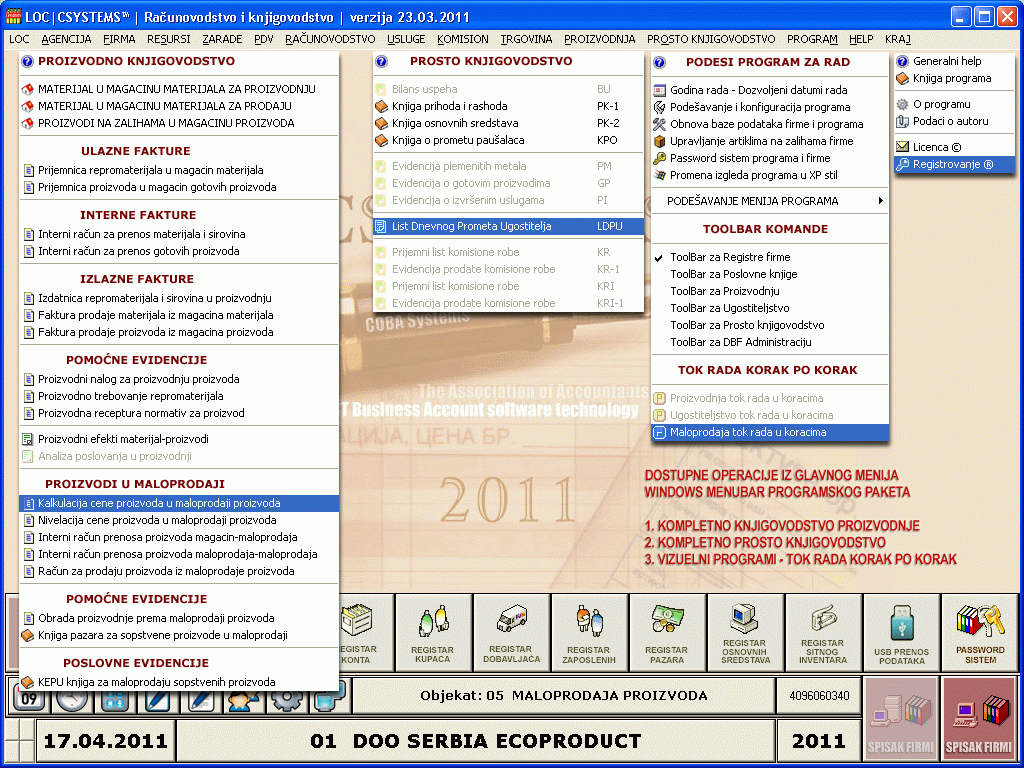1024x768 pixels.
Task: Uncheck ToolBar za Registre firme
Action: click(770, 257)
